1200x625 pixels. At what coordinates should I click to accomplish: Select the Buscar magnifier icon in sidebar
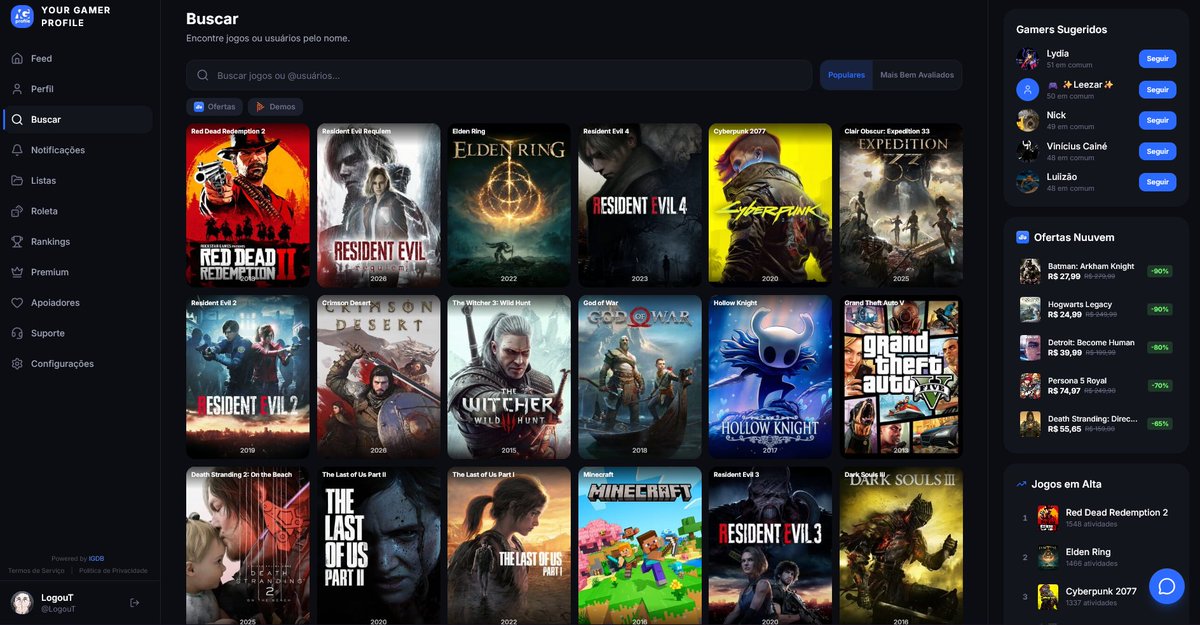coord(17,120)
